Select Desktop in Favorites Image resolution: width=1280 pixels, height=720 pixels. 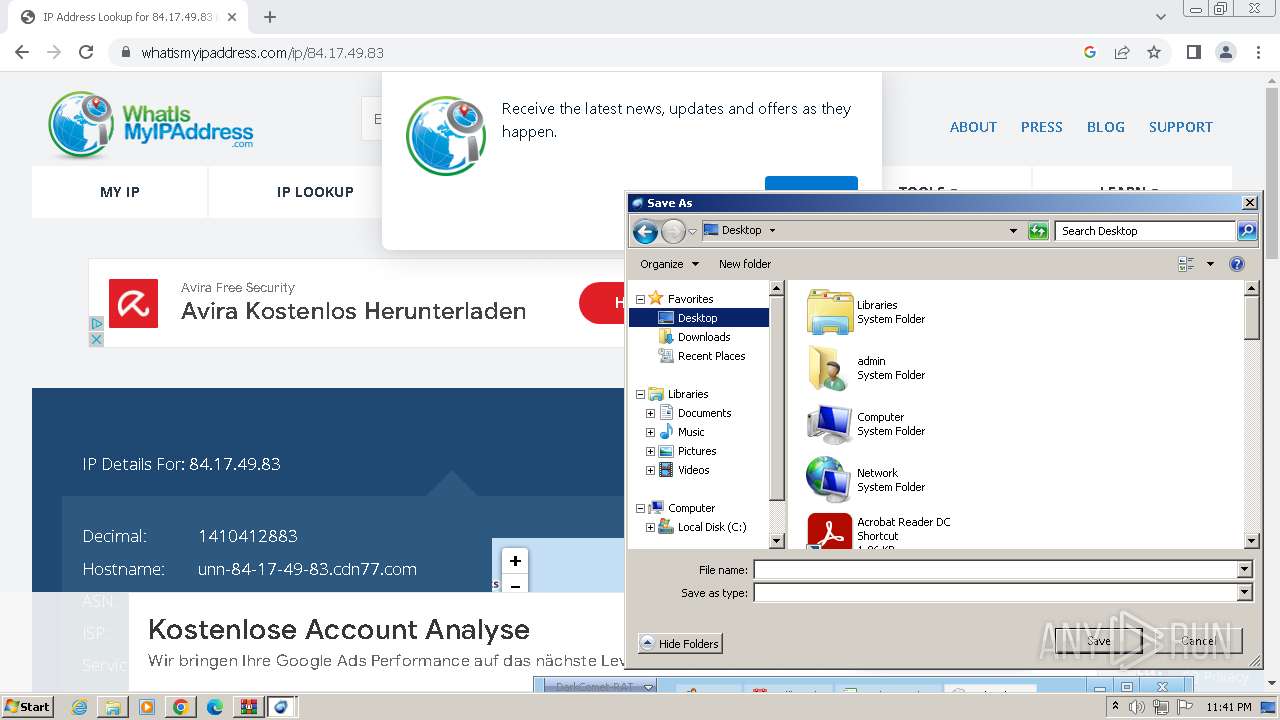(x=698, y=318)
